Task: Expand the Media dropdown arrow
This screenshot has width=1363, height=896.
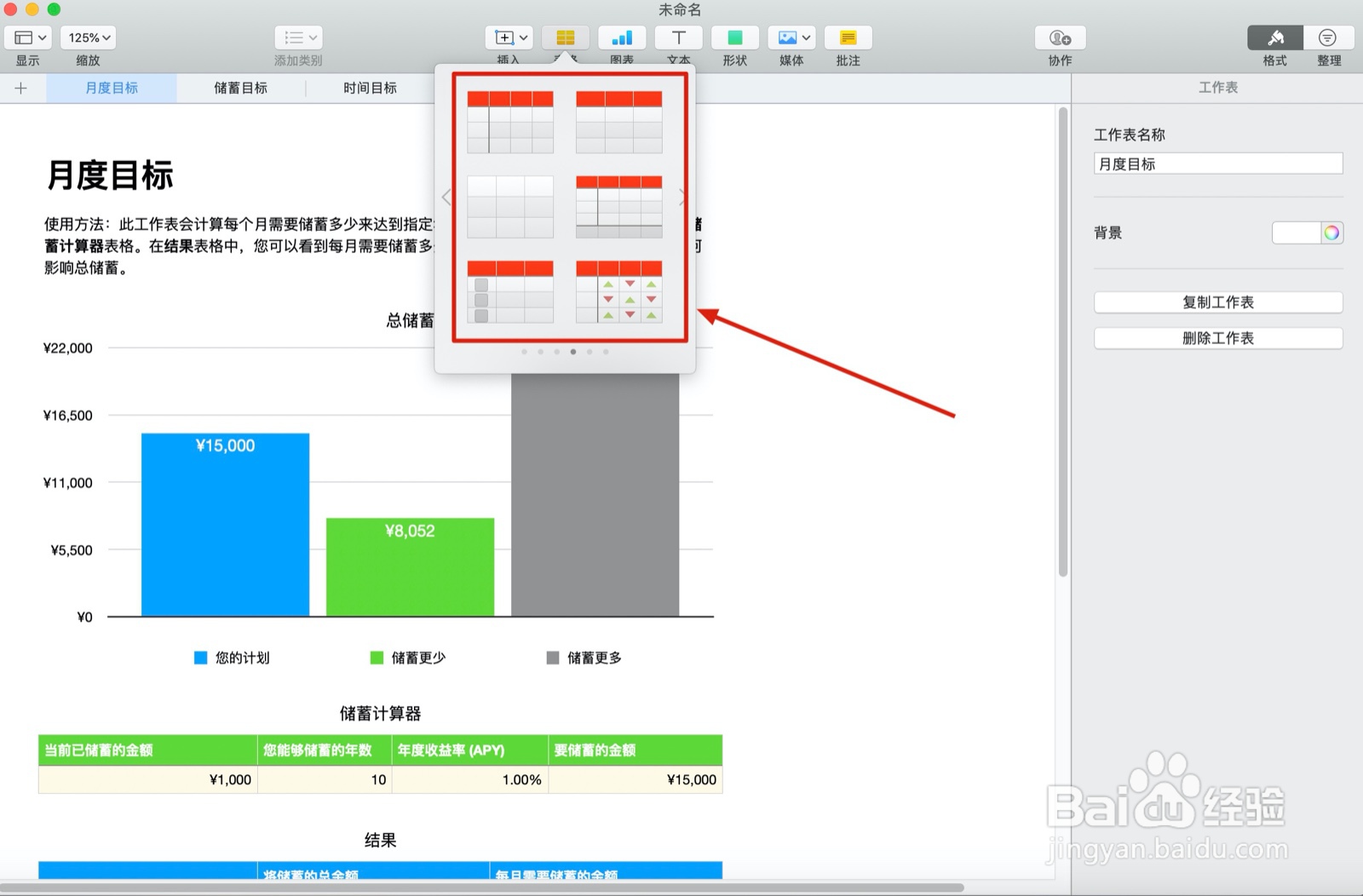Action: [804, 37]
